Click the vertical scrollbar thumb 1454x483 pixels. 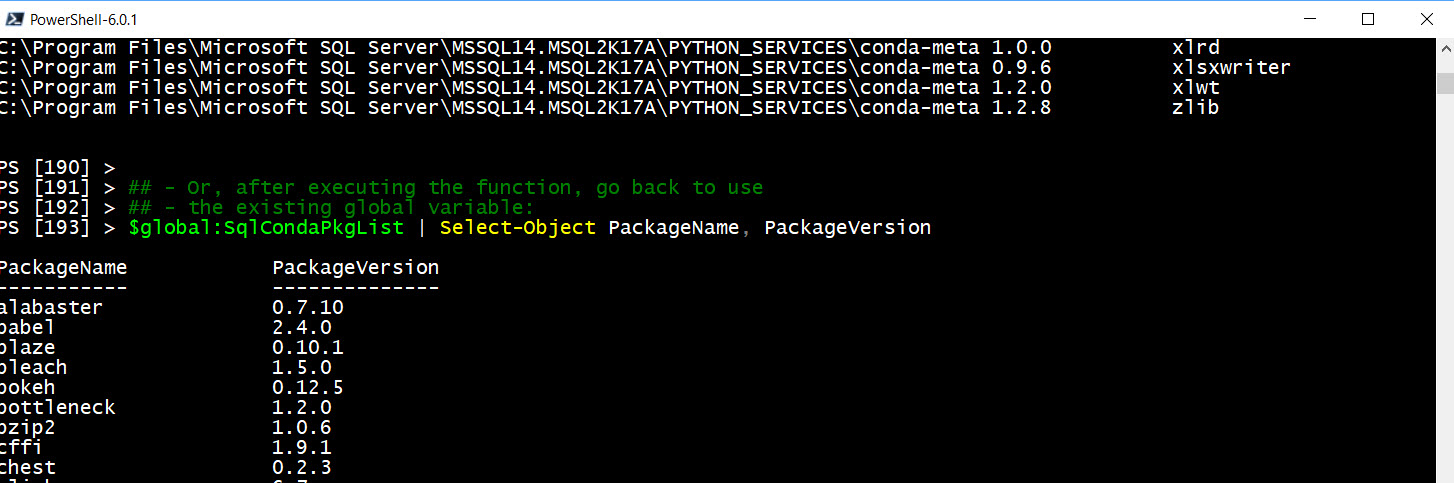[1445, 83]
